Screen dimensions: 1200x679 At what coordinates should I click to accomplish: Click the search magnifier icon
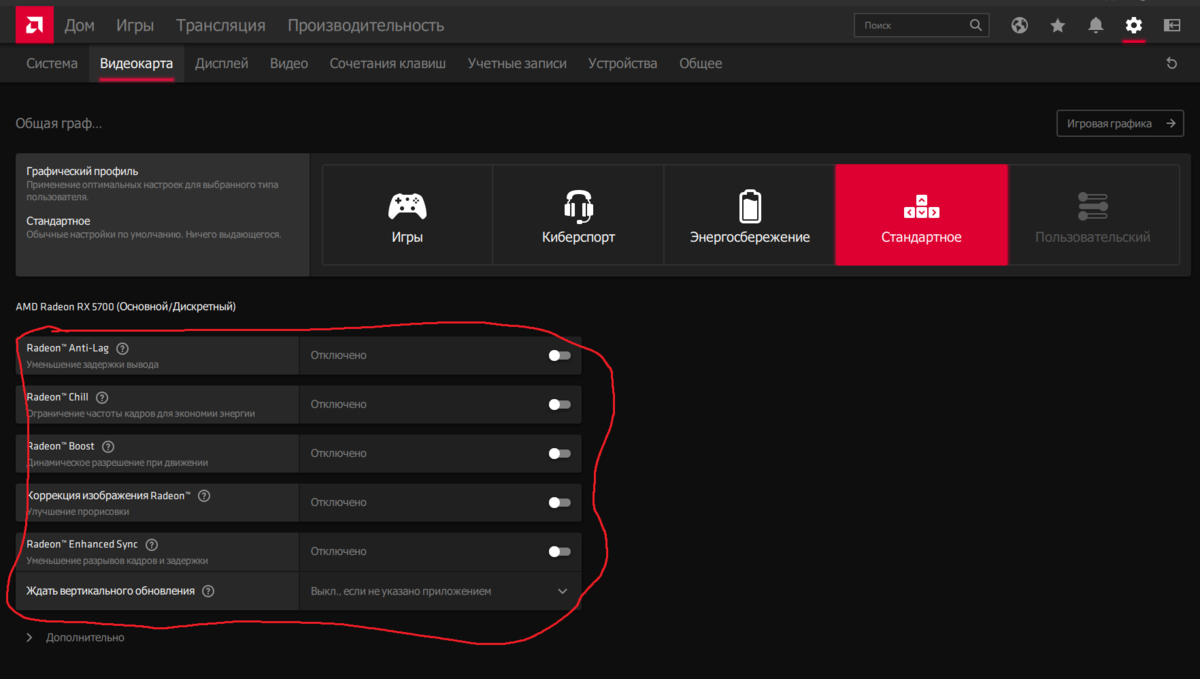point(976,25)
